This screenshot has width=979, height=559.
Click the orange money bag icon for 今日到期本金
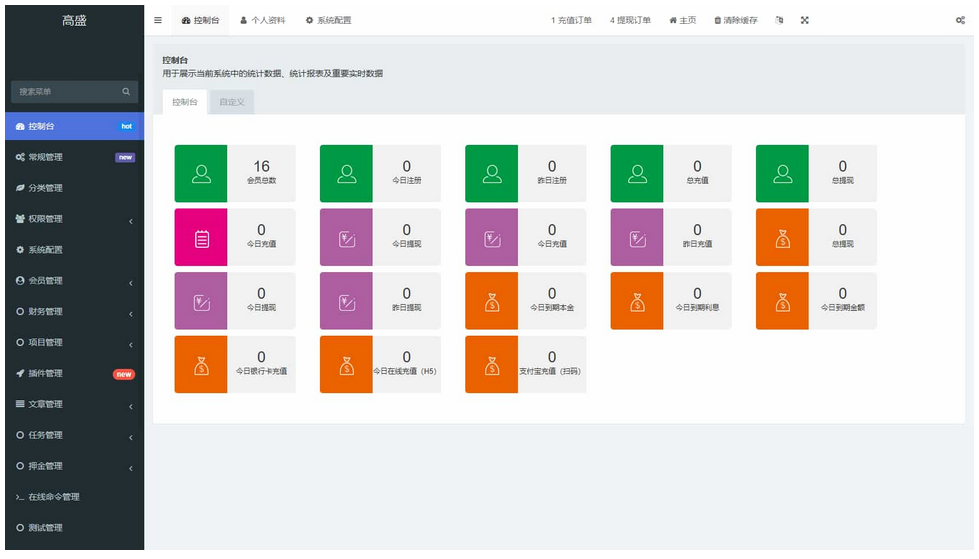pyautogui.click(x=492, y=301)
